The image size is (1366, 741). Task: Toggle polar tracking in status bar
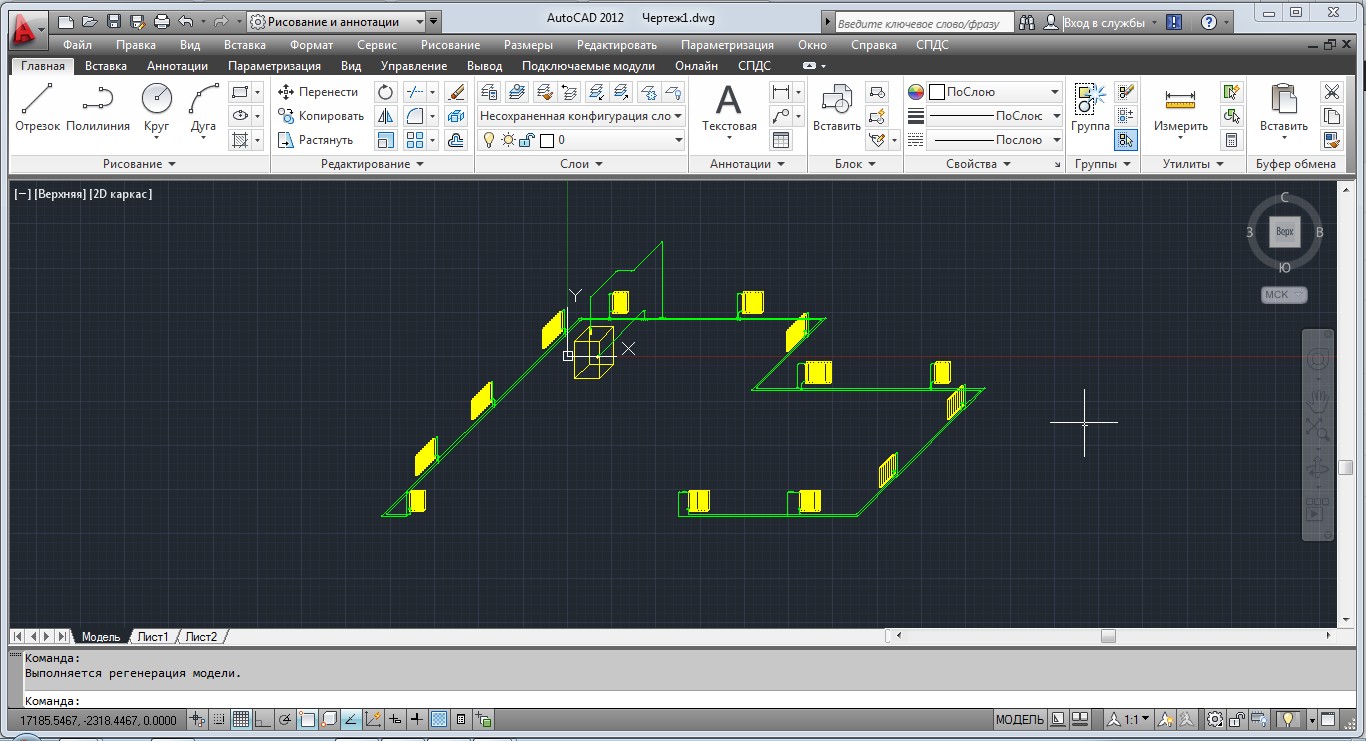[x=285, y=719]
